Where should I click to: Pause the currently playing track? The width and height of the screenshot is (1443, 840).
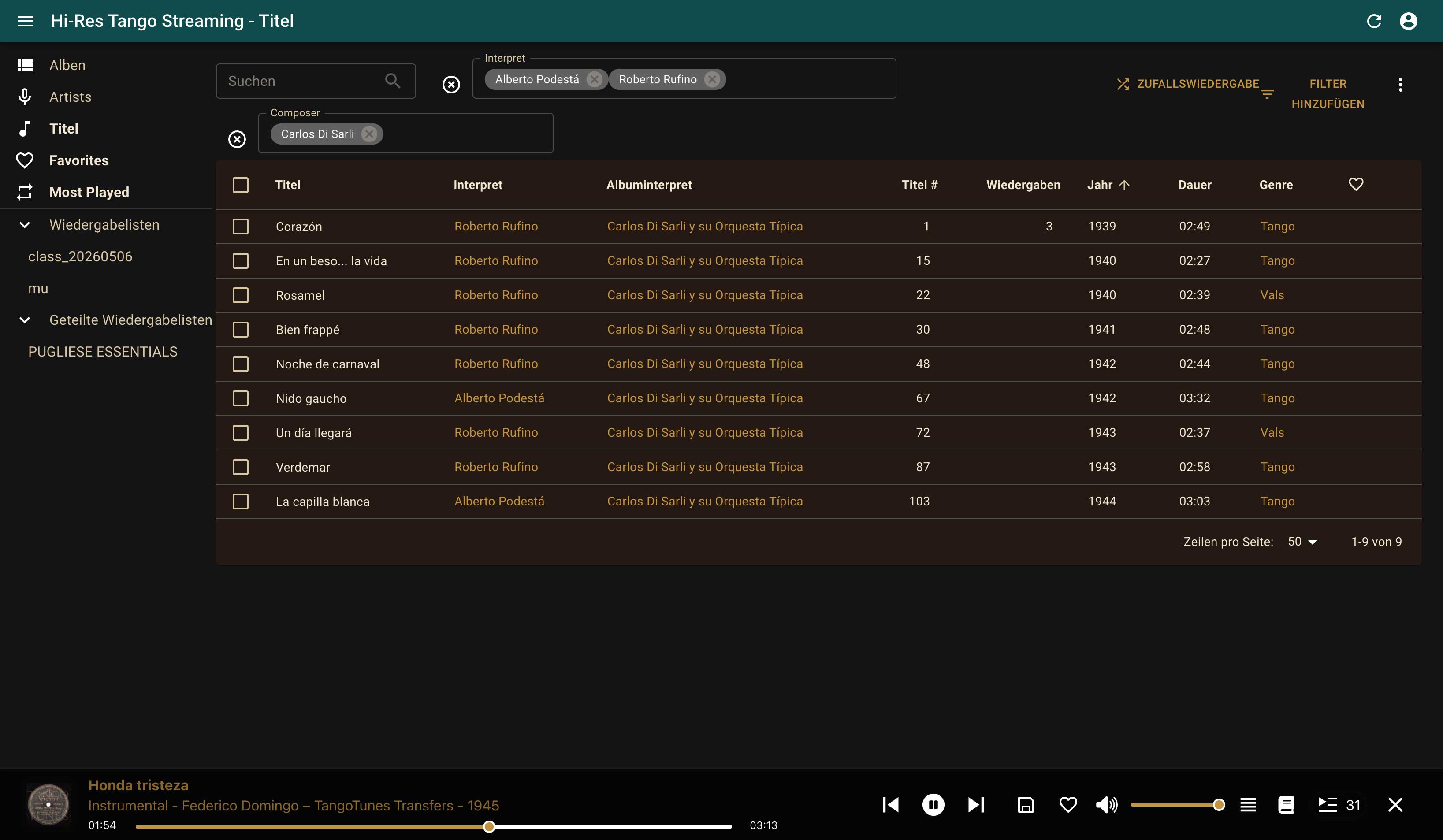[933, 804]
